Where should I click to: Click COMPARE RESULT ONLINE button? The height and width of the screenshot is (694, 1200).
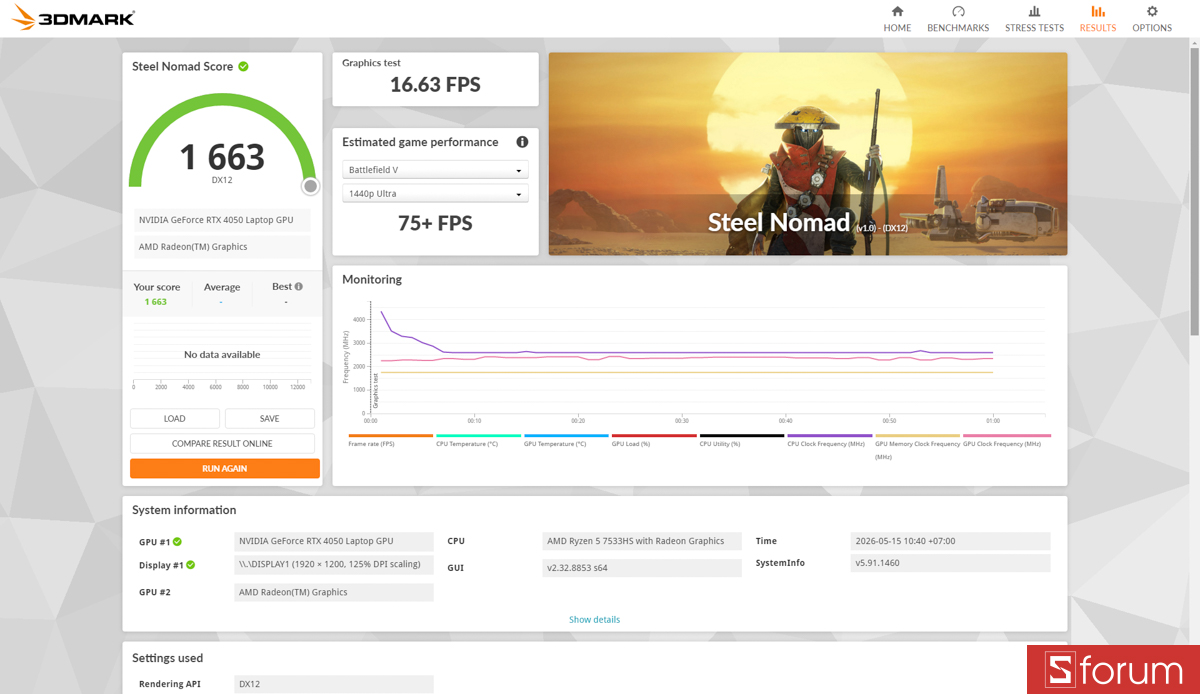[222, 443]
